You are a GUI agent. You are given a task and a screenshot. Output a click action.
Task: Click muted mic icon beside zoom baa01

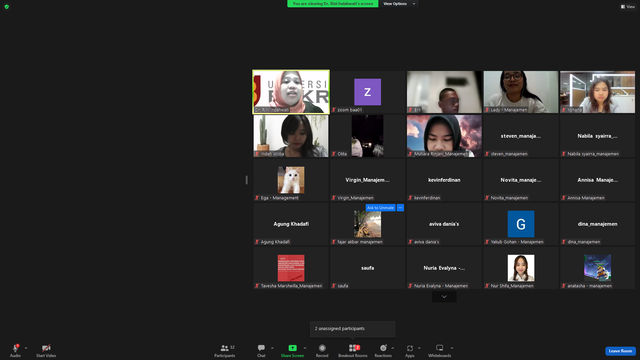[x=334, y=110]
